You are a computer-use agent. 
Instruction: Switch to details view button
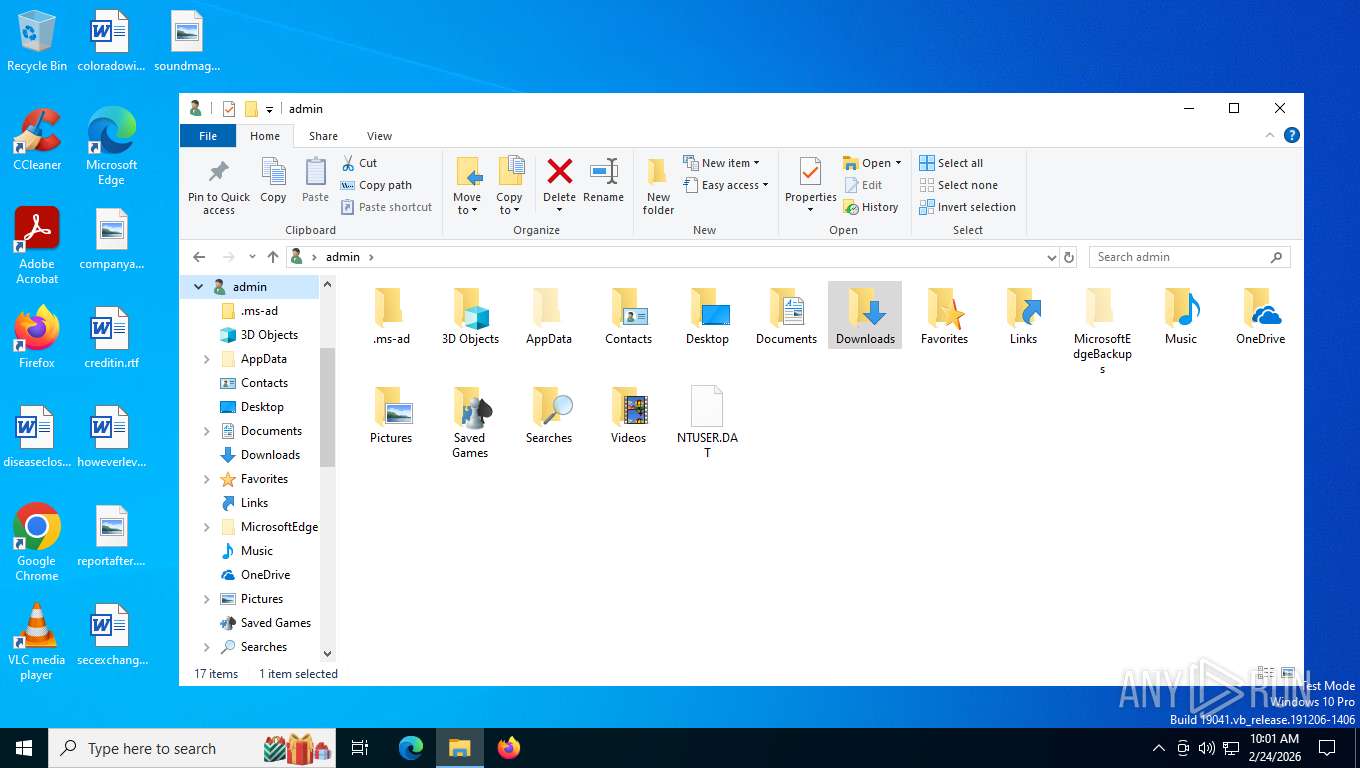pyautogui.click(x=1266, y=674)
